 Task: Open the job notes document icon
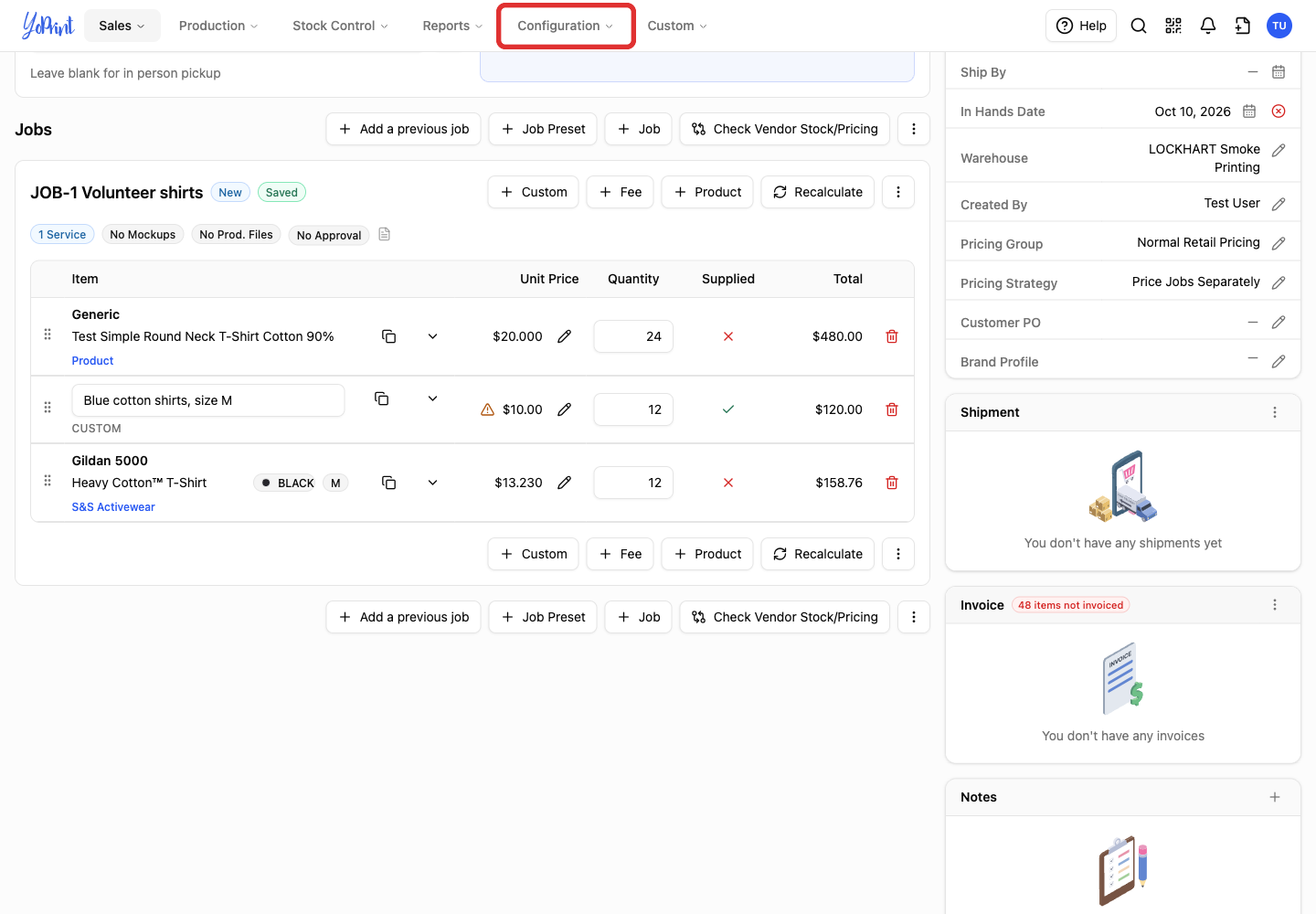pos(385,235)
